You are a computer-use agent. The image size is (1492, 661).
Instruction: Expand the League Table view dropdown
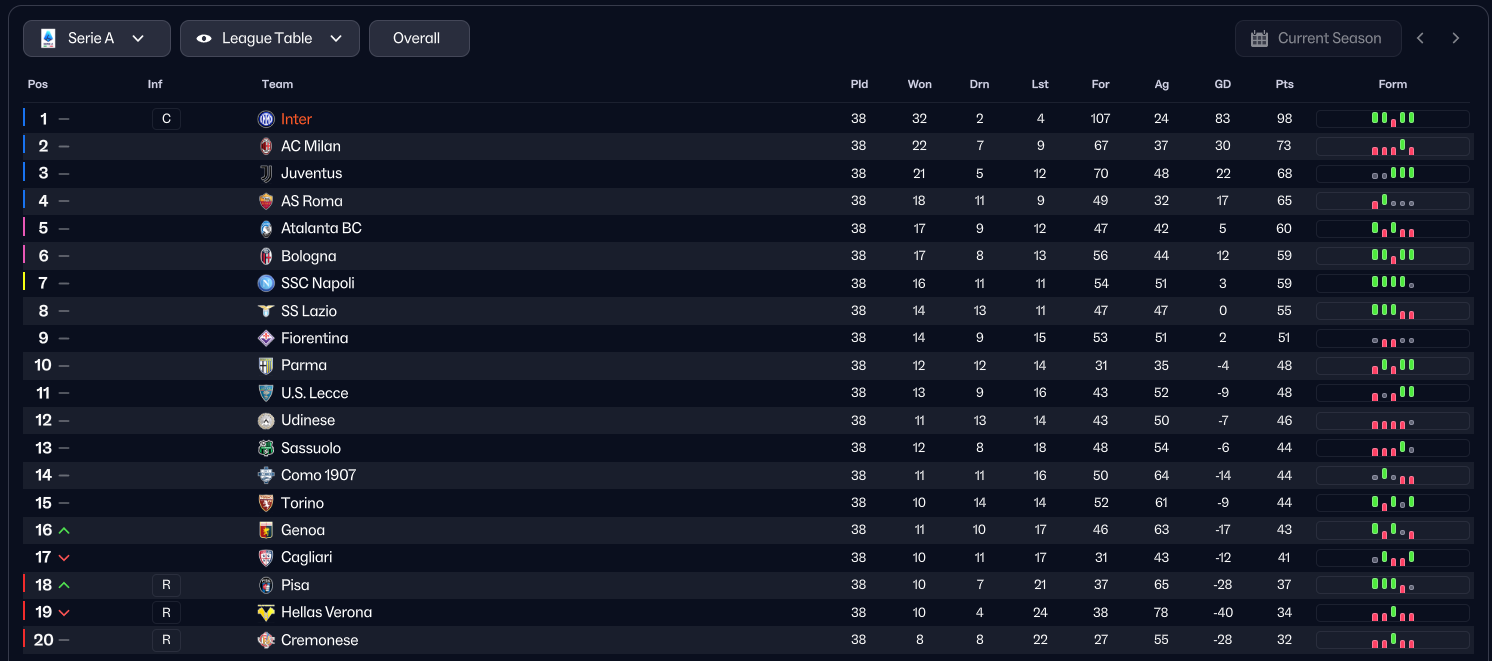270,39
